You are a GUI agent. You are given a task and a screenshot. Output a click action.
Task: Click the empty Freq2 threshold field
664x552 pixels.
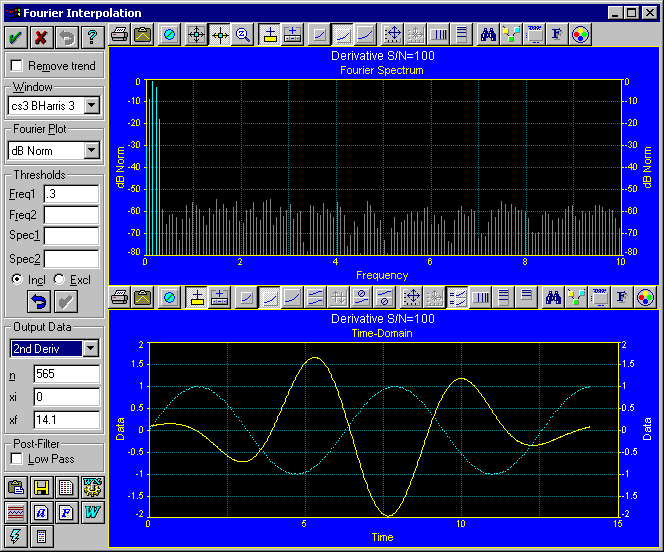pyautogui.click(x=71, y=215)
